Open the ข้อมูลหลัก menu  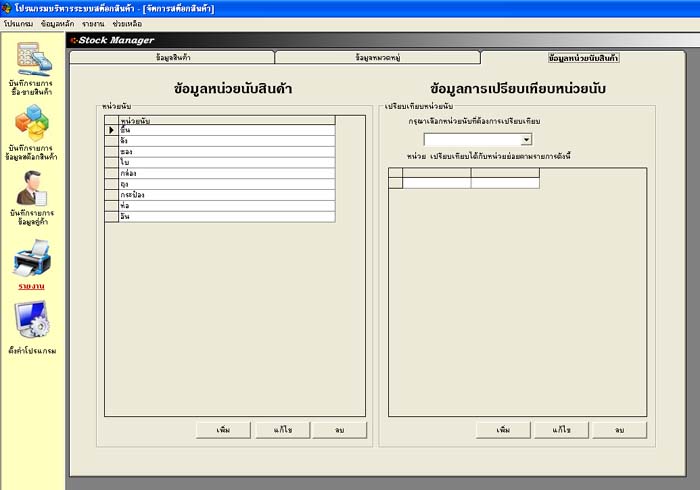pos(58,22)
